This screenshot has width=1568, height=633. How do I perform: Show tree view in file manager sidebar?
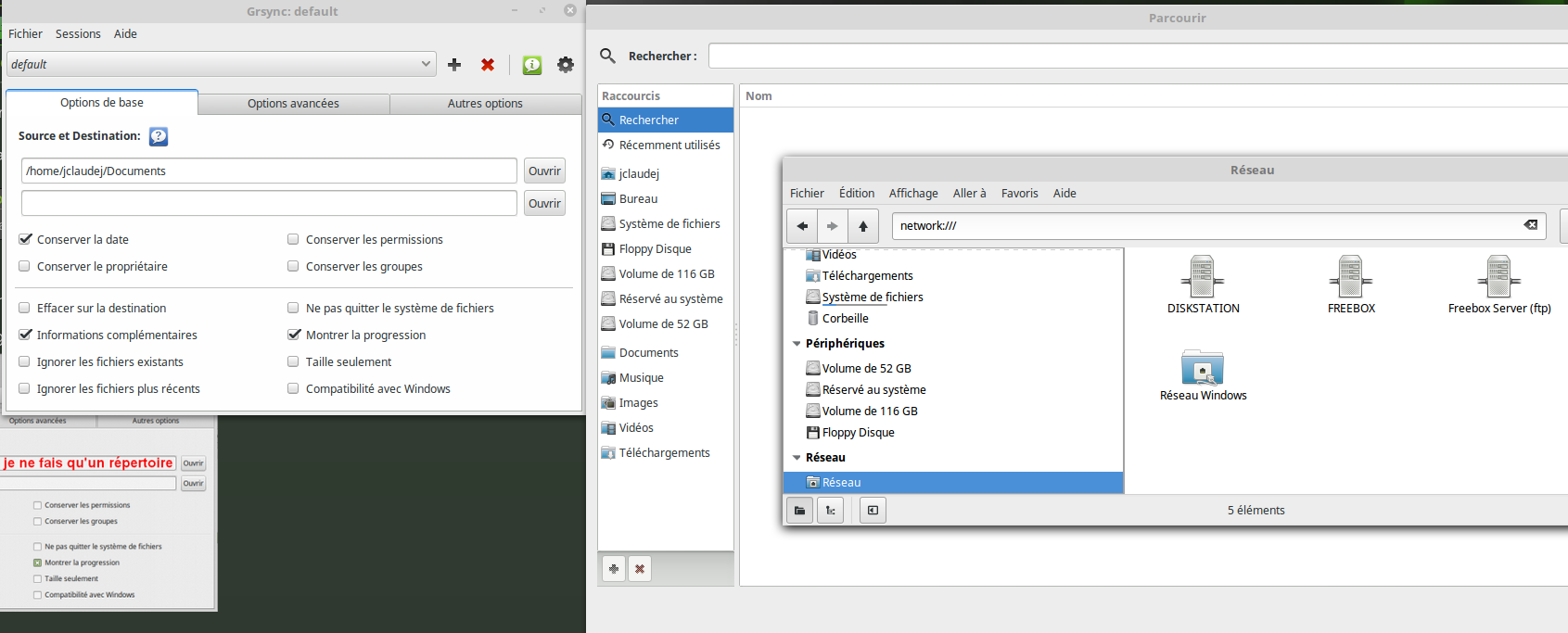pos(830,511)
